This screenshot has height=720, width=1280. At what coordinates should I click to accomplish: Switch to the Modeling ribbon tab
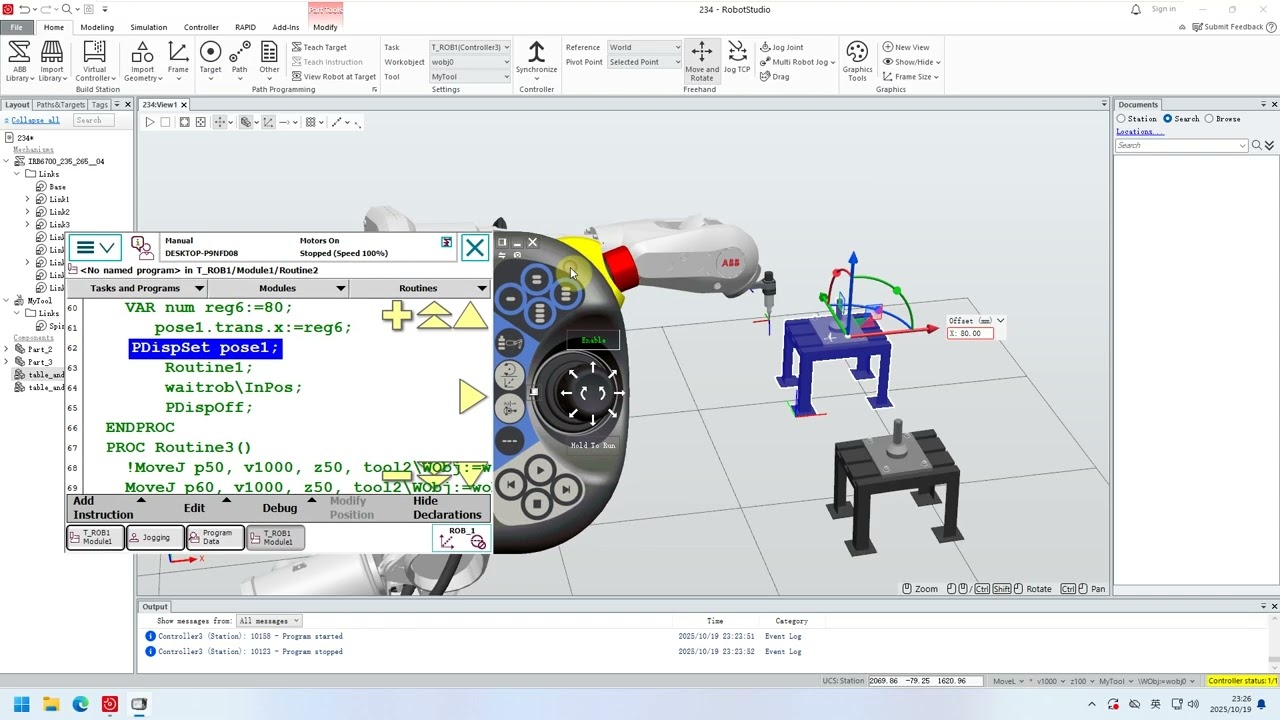tap(97, 27)
